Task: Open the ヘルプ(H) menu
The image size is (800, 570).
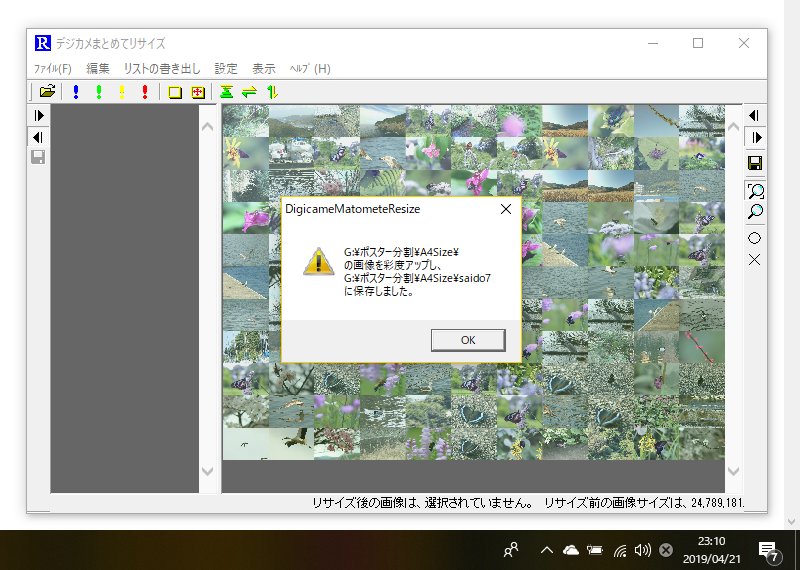Action: point(310,68)
